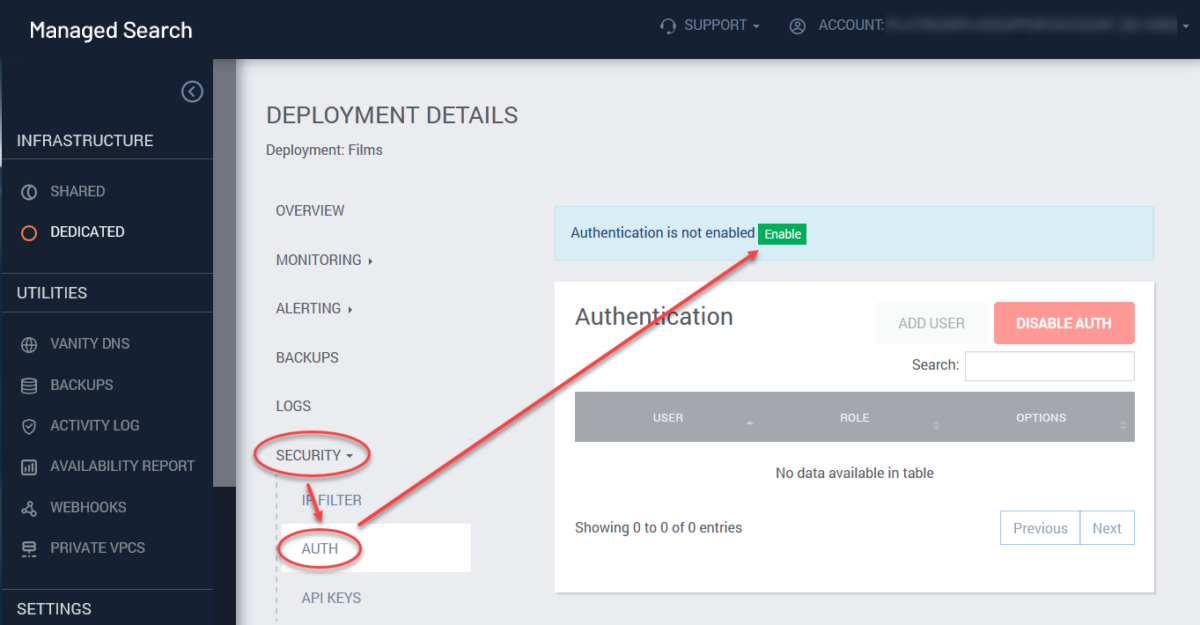Select the Webhooks icon
Image resolution: width=1200 pixels, height=625 pixels.
tap(28, 507)
